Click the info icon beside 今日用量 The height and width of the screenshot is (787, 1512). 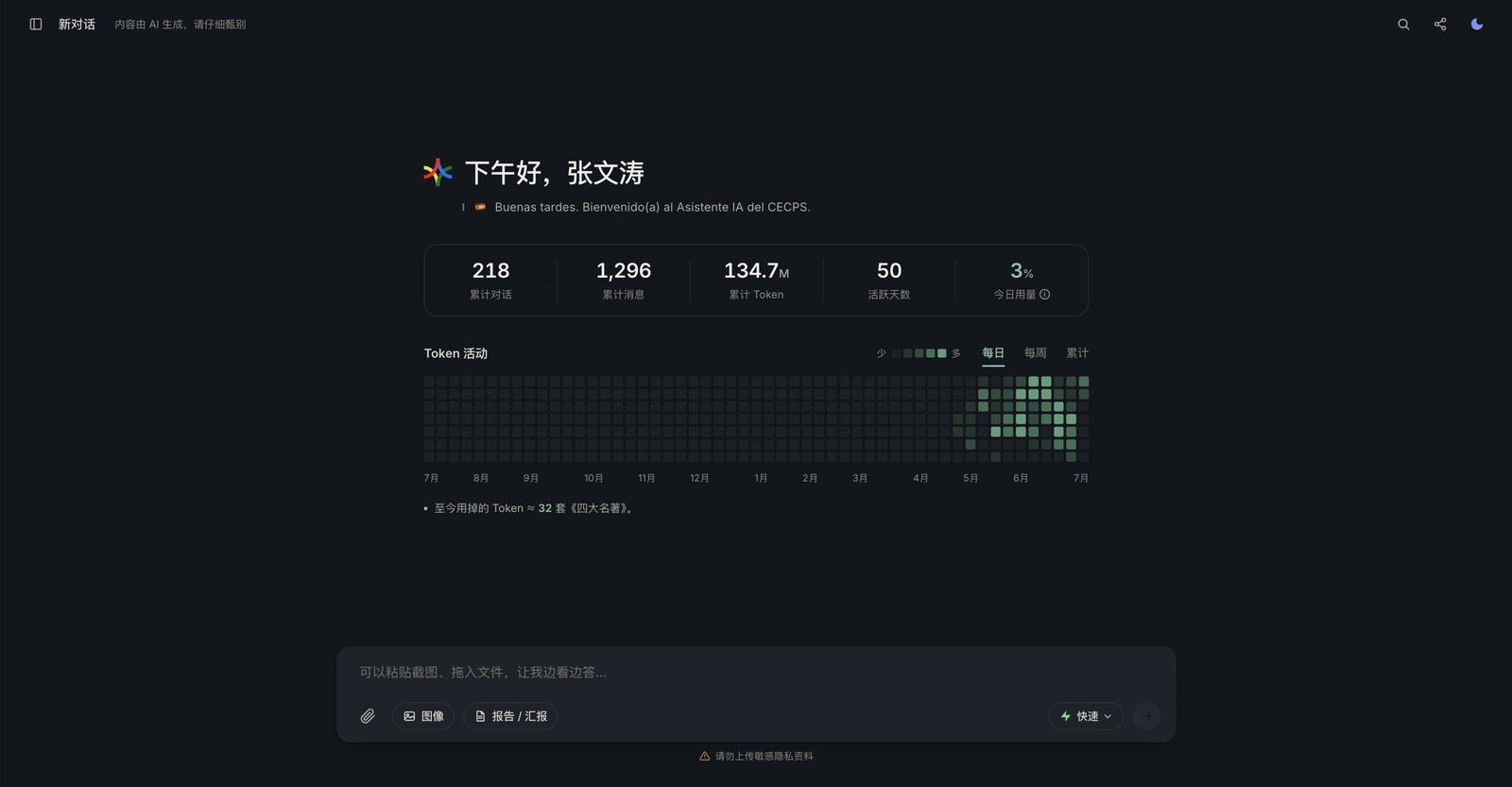pyautogui.click(x=1045, y=295)
